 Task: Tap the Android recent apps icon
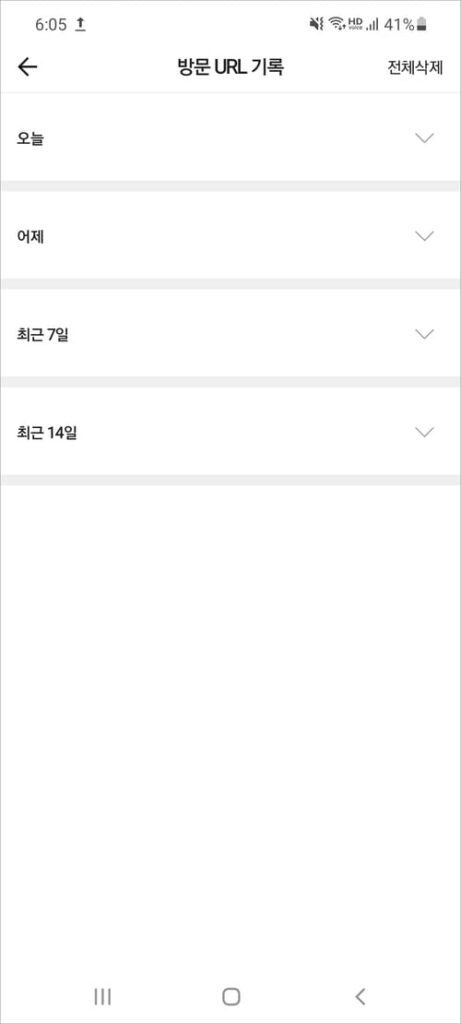(x=103, y=996)
